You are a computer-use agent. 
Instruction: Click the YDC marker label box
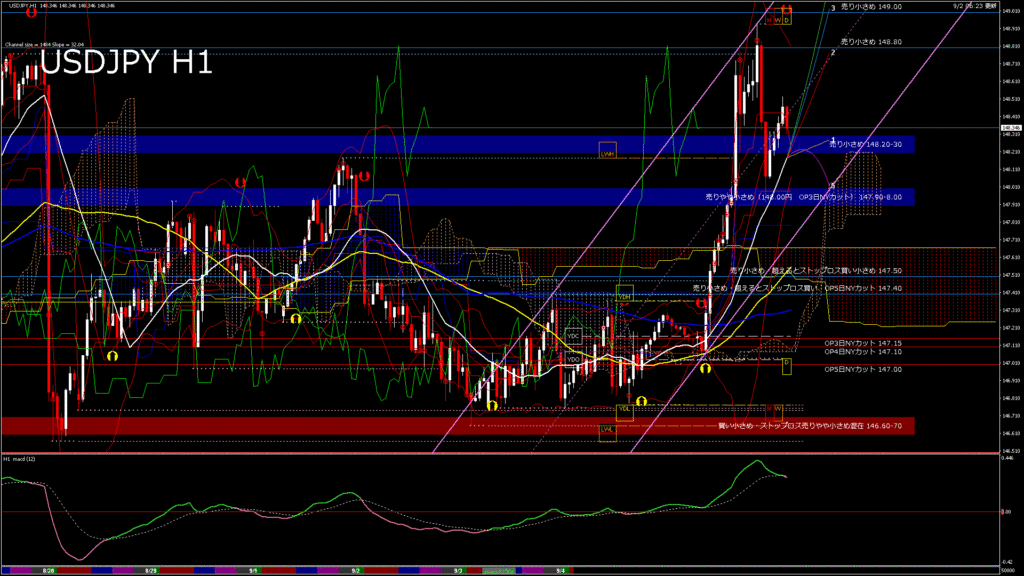click(573, 336)
